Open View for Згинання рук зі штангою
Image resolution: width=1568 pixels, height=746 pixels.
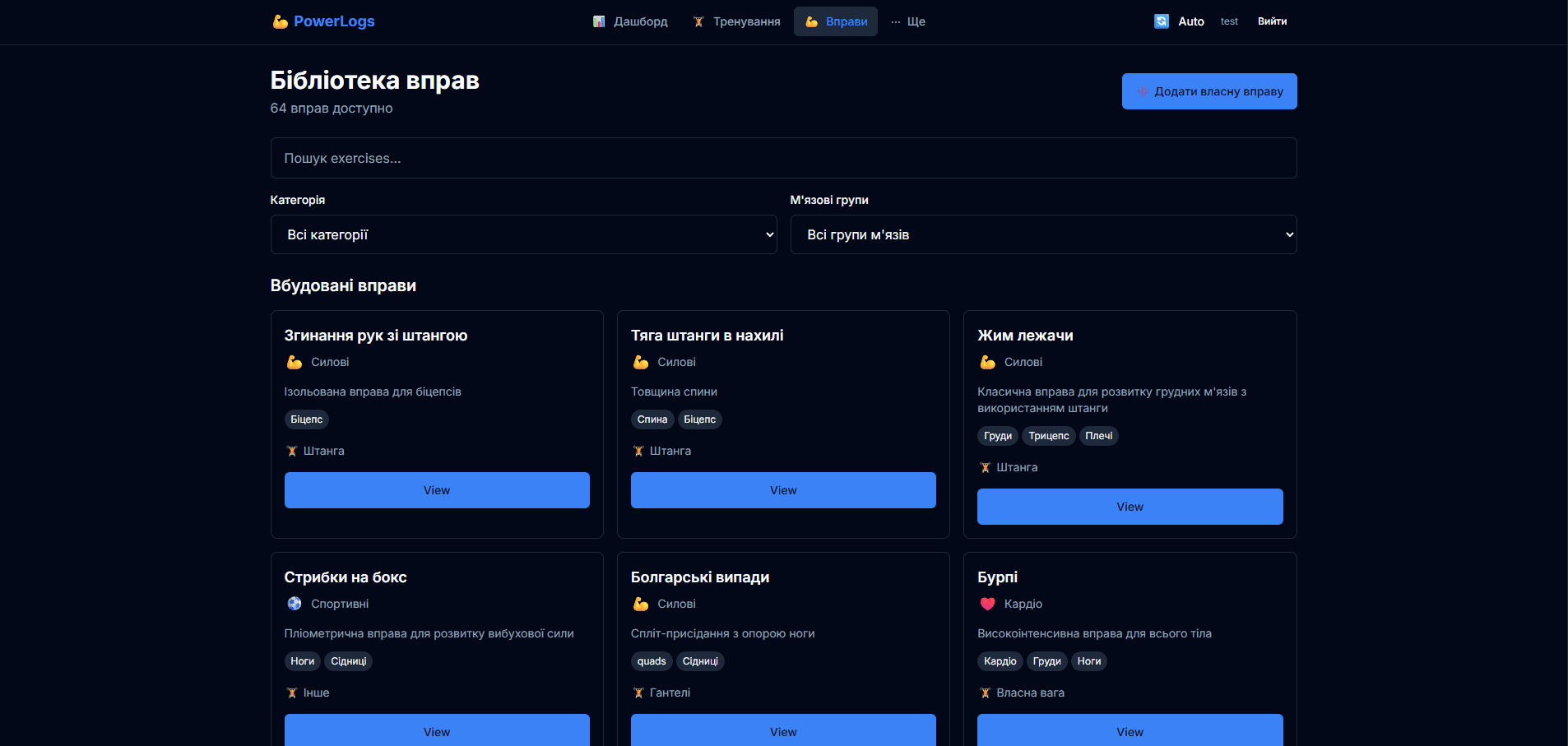(x=437, y=490)
